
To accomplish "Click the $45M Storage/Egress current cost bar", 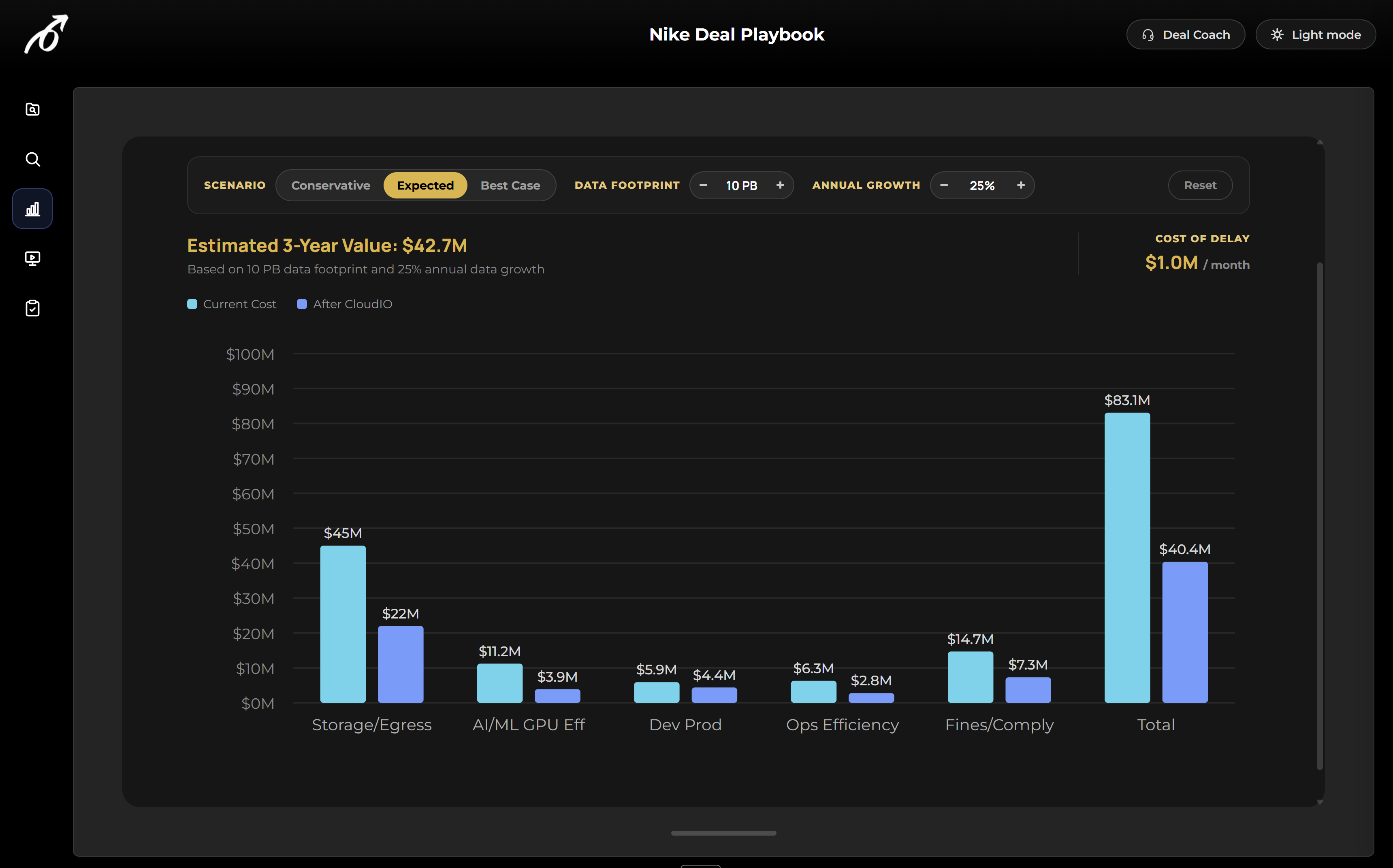I will [343, 624].
